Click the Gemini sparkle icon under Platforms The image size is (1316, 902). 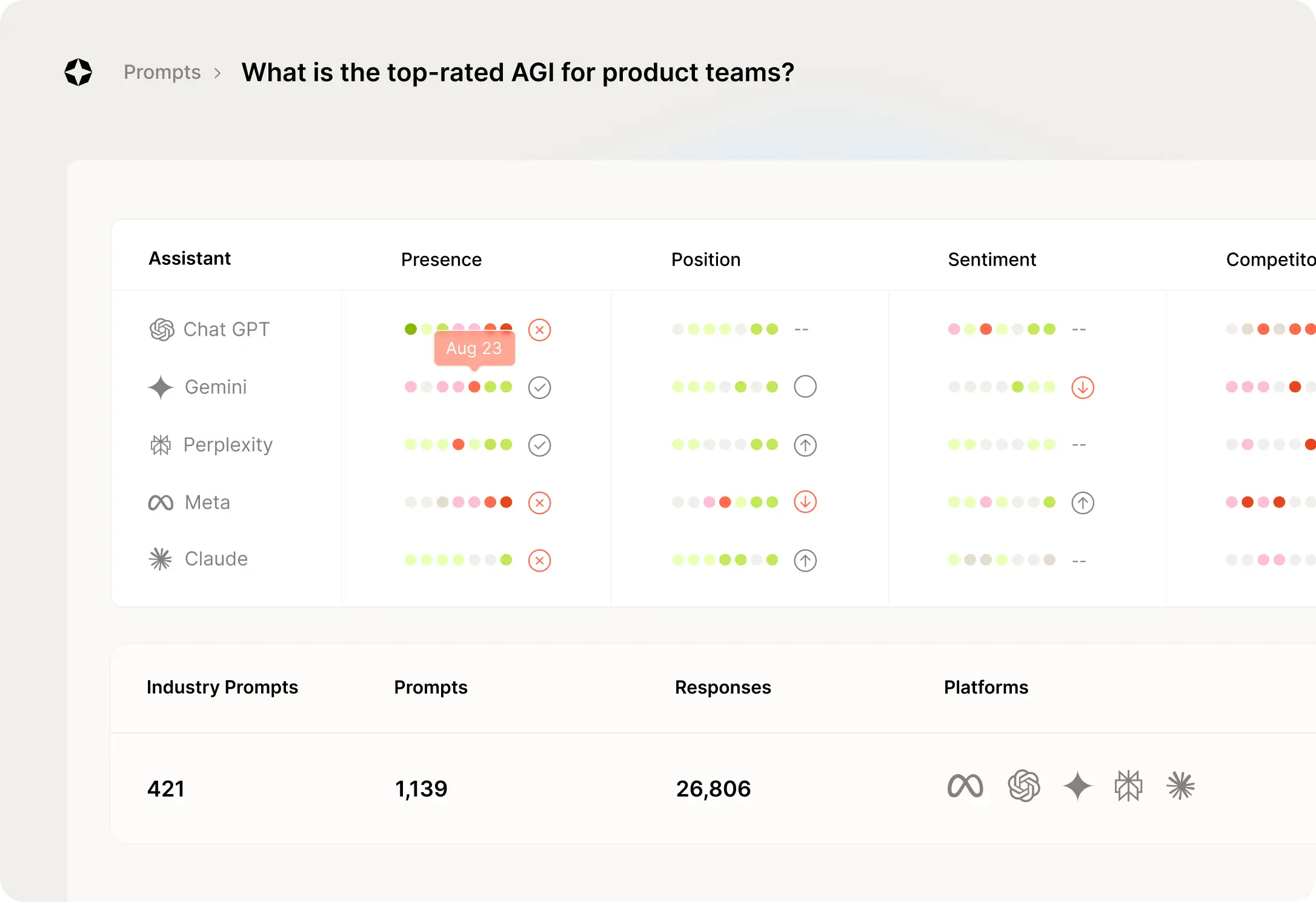1077,786
